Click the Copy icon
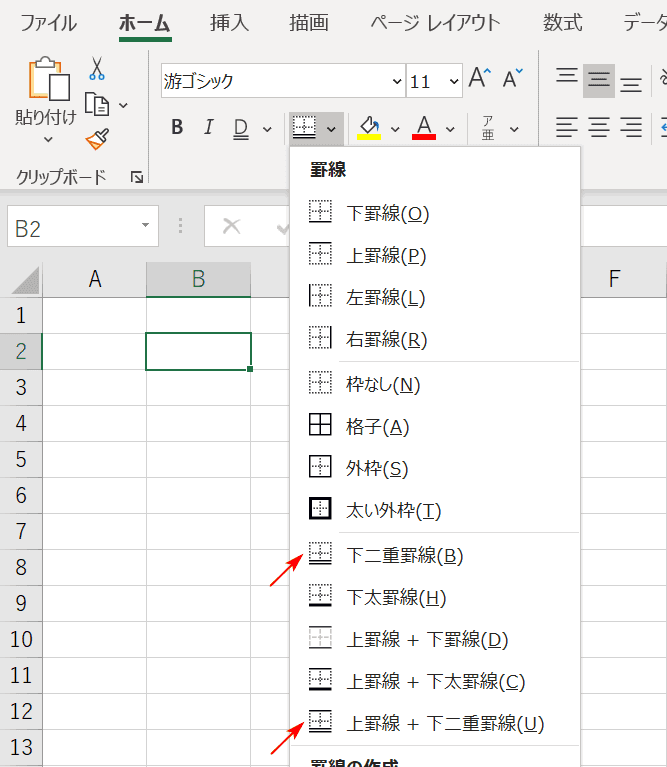The width and height of the screenshot is (667, 767). click(x=97, y=104)
